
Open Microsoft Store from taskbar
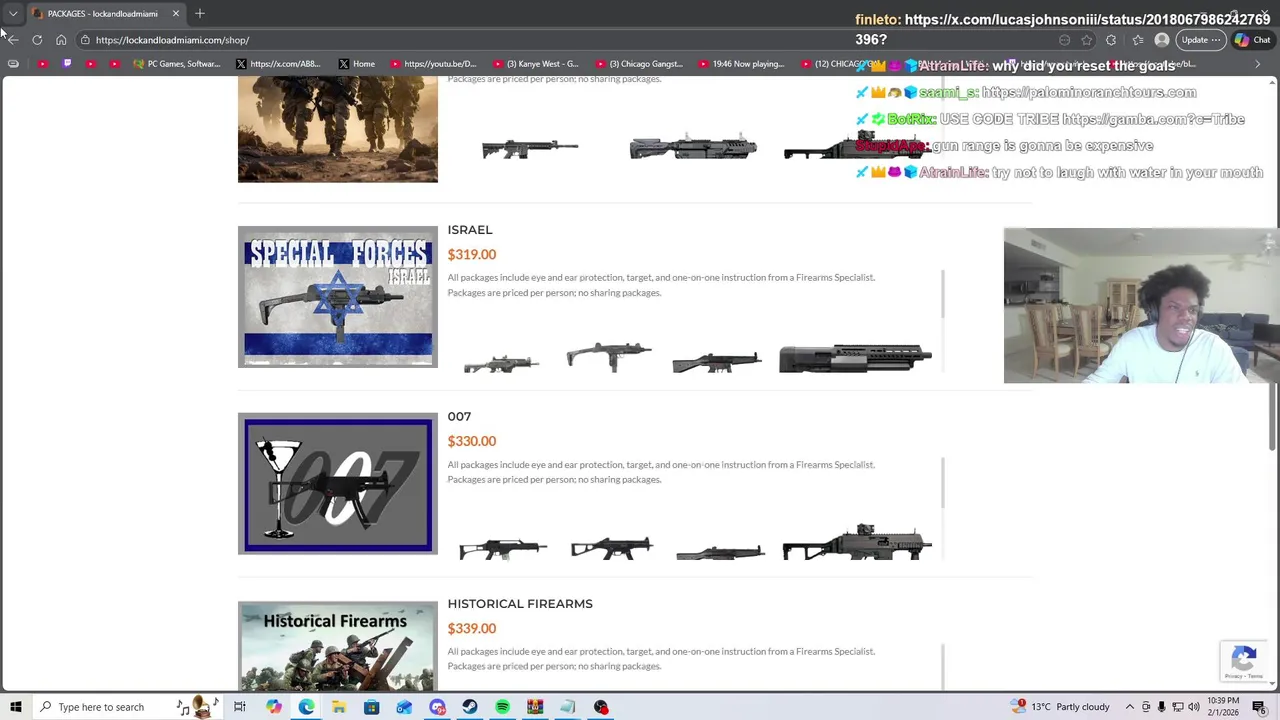click(x=371, y=707)
